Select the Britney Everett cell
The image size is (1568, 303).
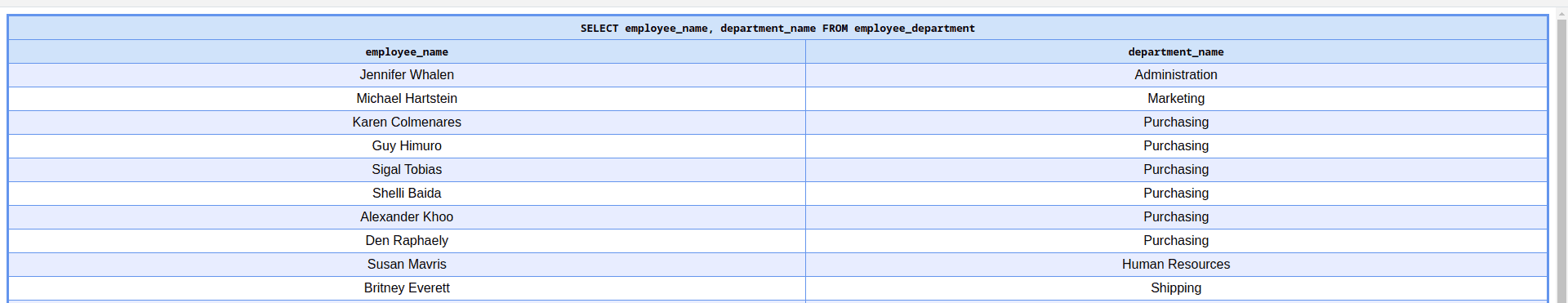[x=407, y=288]
